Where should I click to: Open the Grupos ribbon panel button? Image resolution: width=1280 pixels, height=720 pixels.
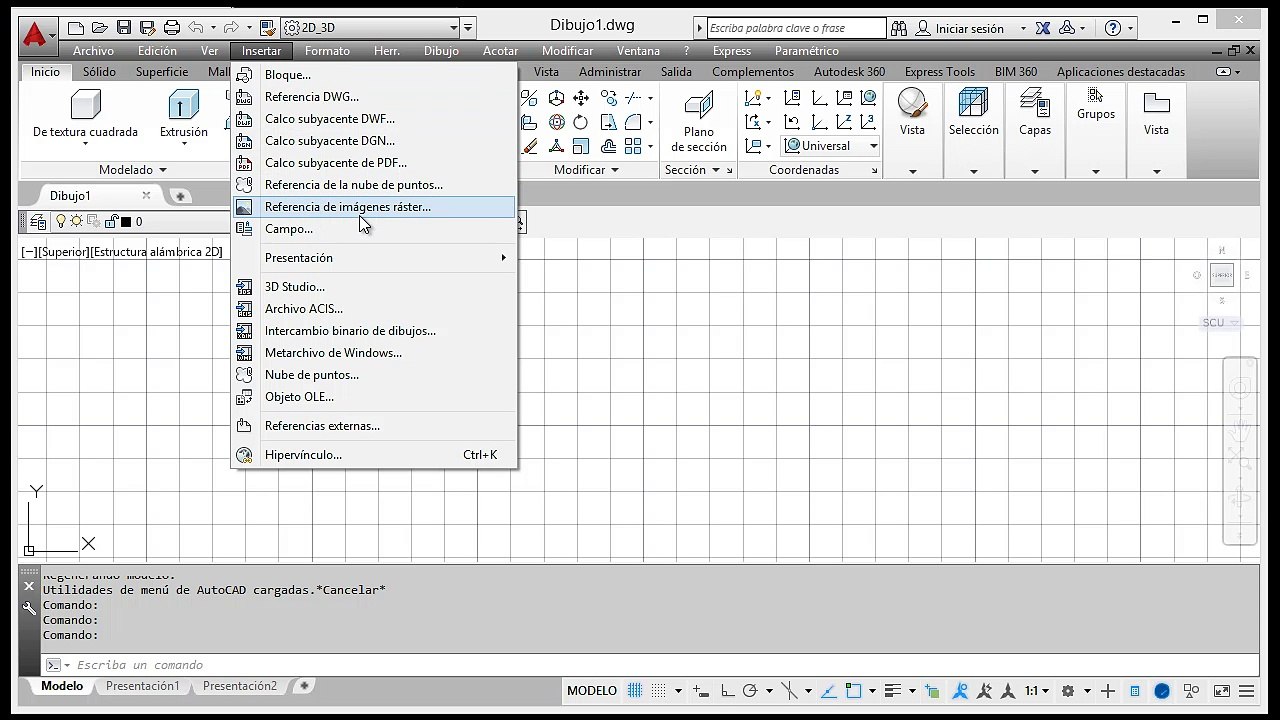click(x=1096, y=131)
